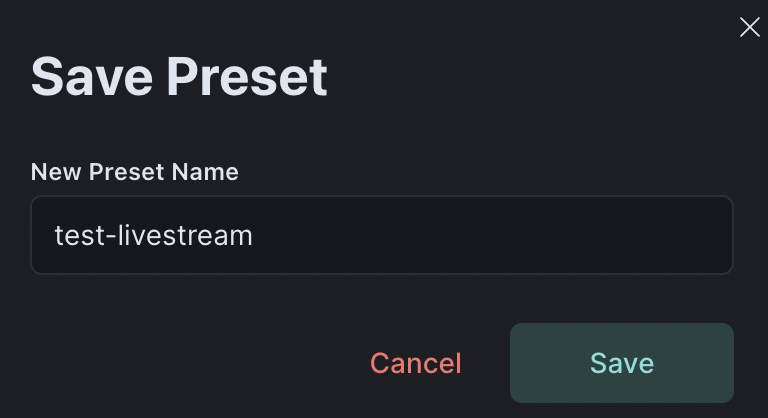Save the test-livestream preset
This screenshot has width=768, height=418.
click(621, 363)
